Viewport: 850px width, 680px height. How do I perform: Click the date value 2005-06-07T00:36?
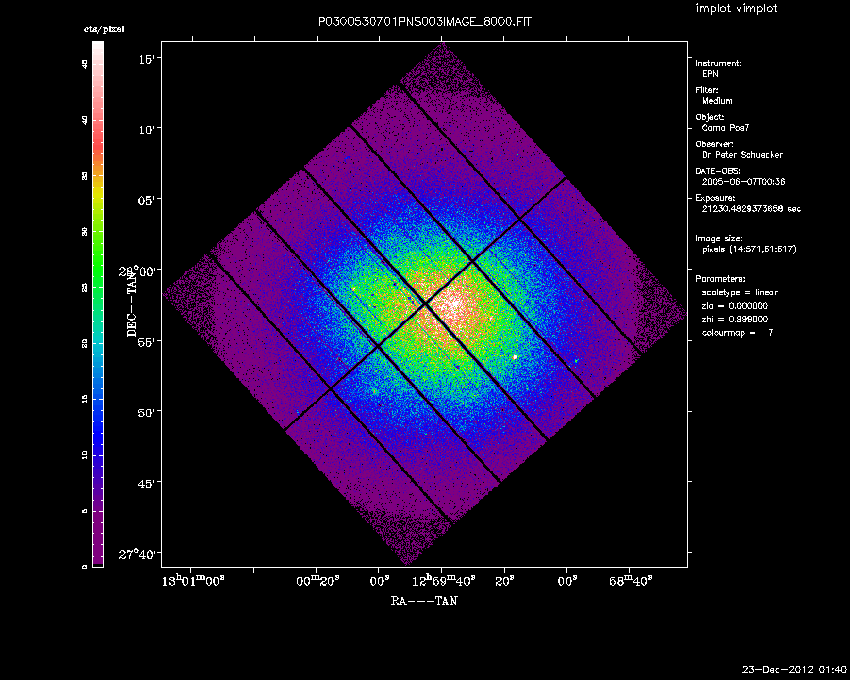(743, 182)
